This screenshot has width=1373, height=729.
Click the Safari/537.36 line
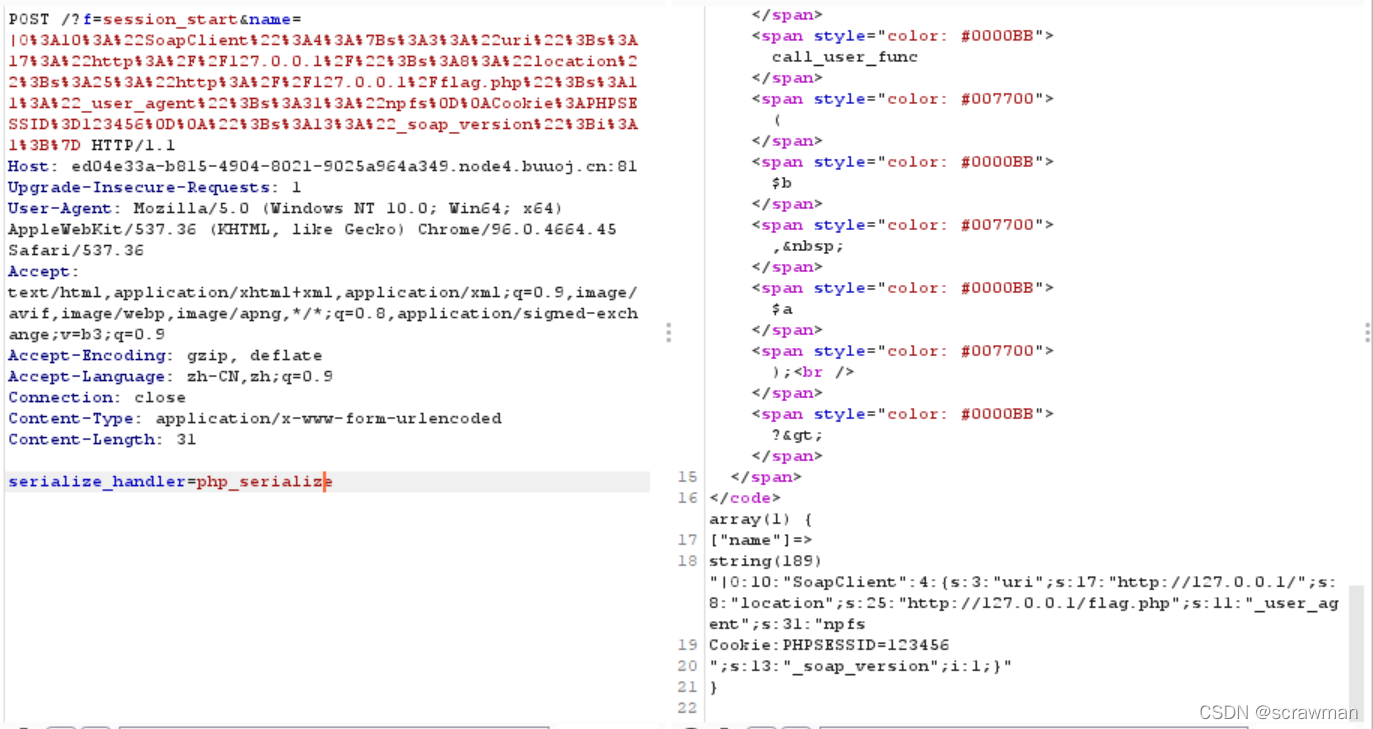(76, 250)
